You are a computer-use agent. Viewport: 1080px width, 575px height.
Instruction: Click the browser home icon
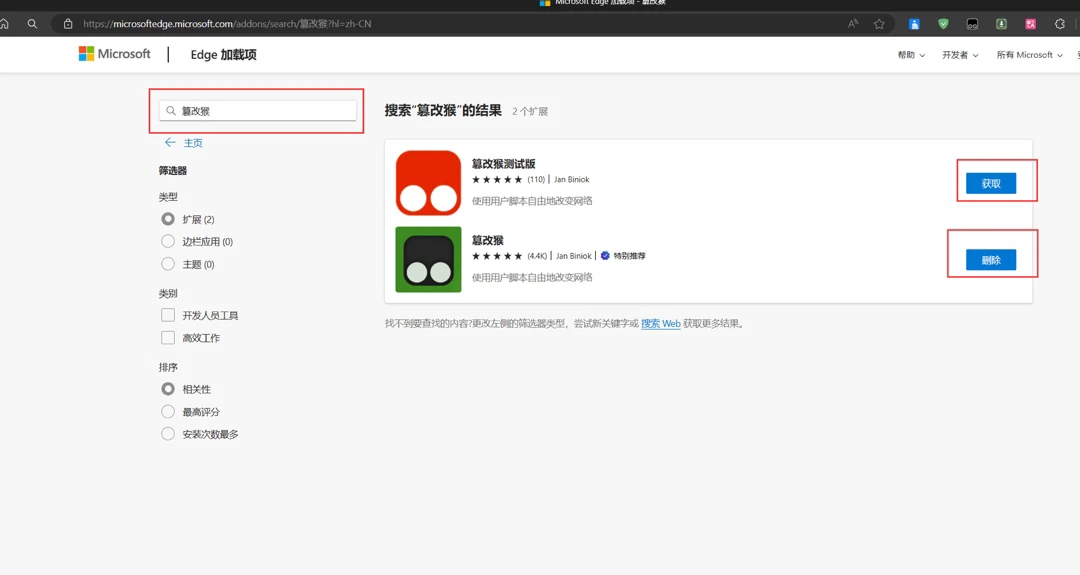tap(5, 24)
